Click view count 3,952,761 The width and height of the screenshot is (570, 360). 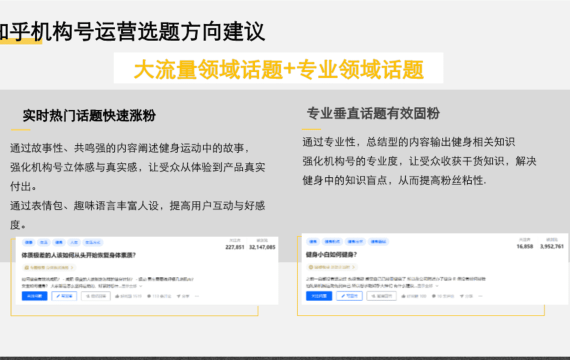[x=552, y=247]
